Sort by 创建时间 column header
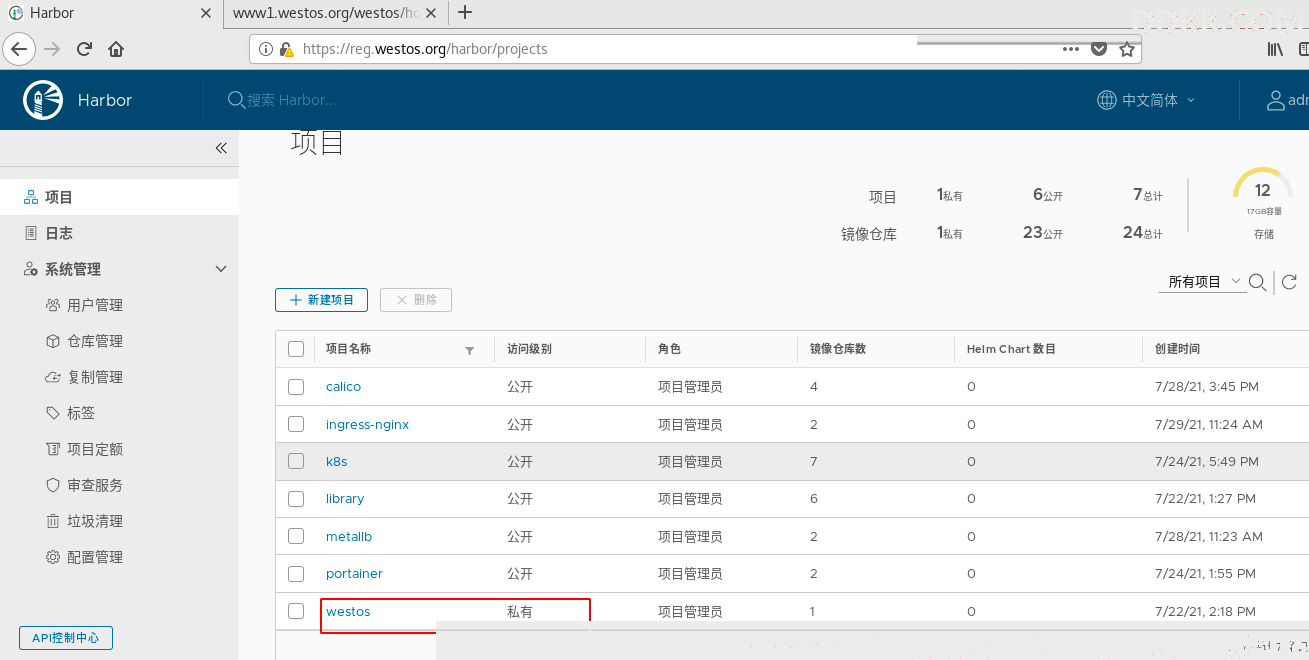The image size is (1309, 660). (1177, 349)
